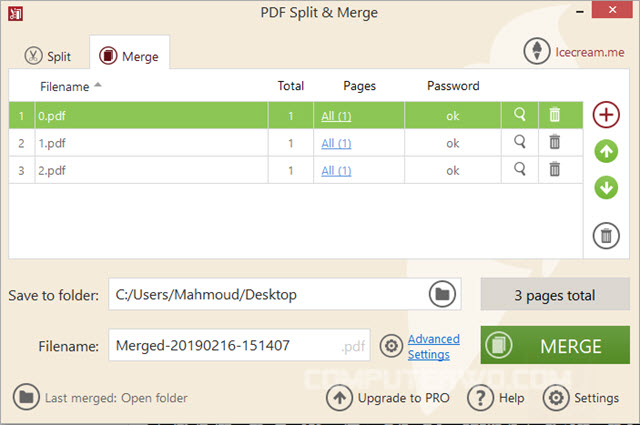The height and width of the screenshot is (425, 640).
Task: Open the All (1) pages link for 0.pdf
Action: [336, 116]
